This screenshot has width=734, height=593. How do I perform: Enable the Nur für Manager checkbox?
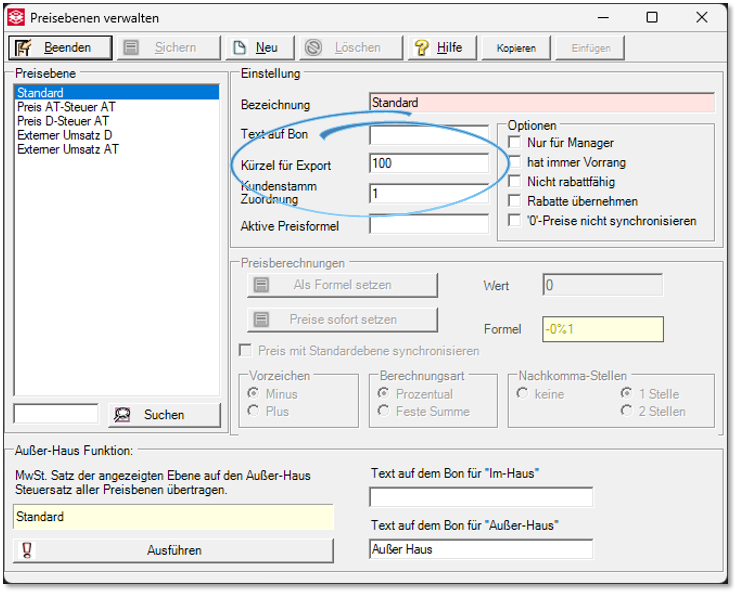515,143
